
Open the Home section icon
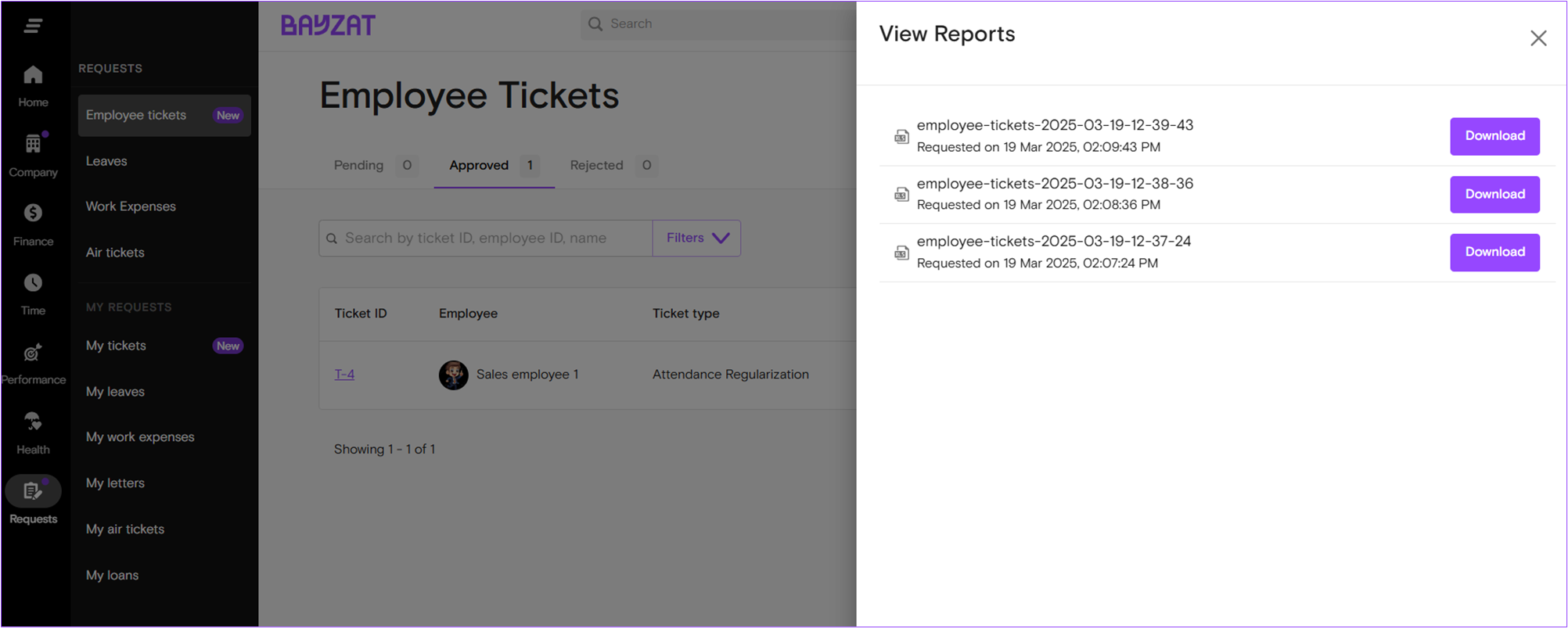(x=33, y=75)
